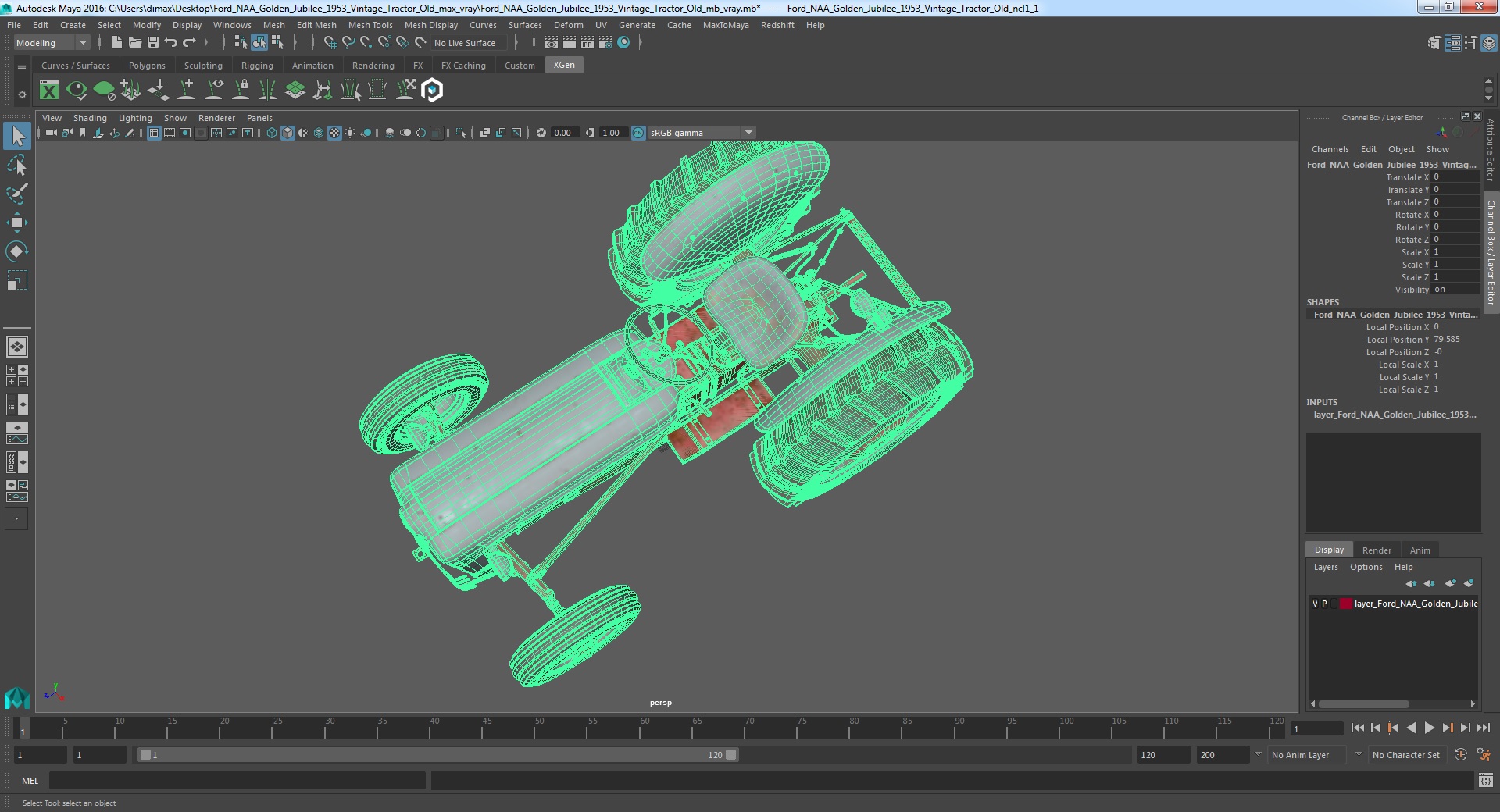Switch to the Rigging shelf tab
Viewport: 1500px width, 812px height.
click(x=257, y=66)
